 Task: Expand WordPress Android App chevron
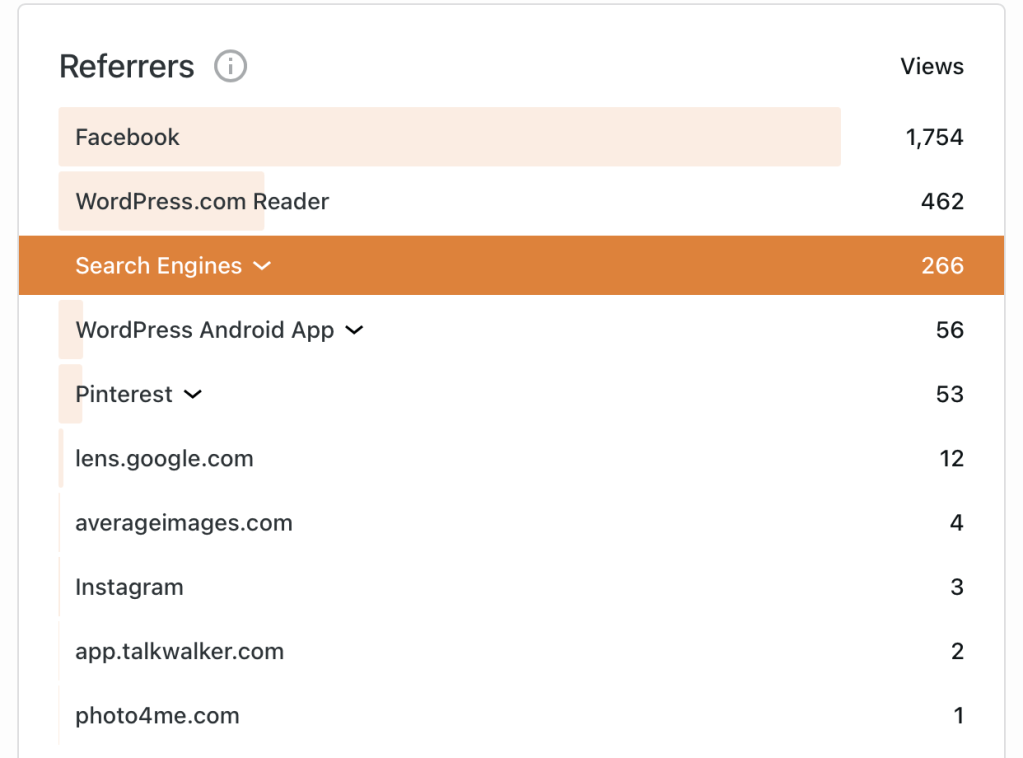point(354,330)
